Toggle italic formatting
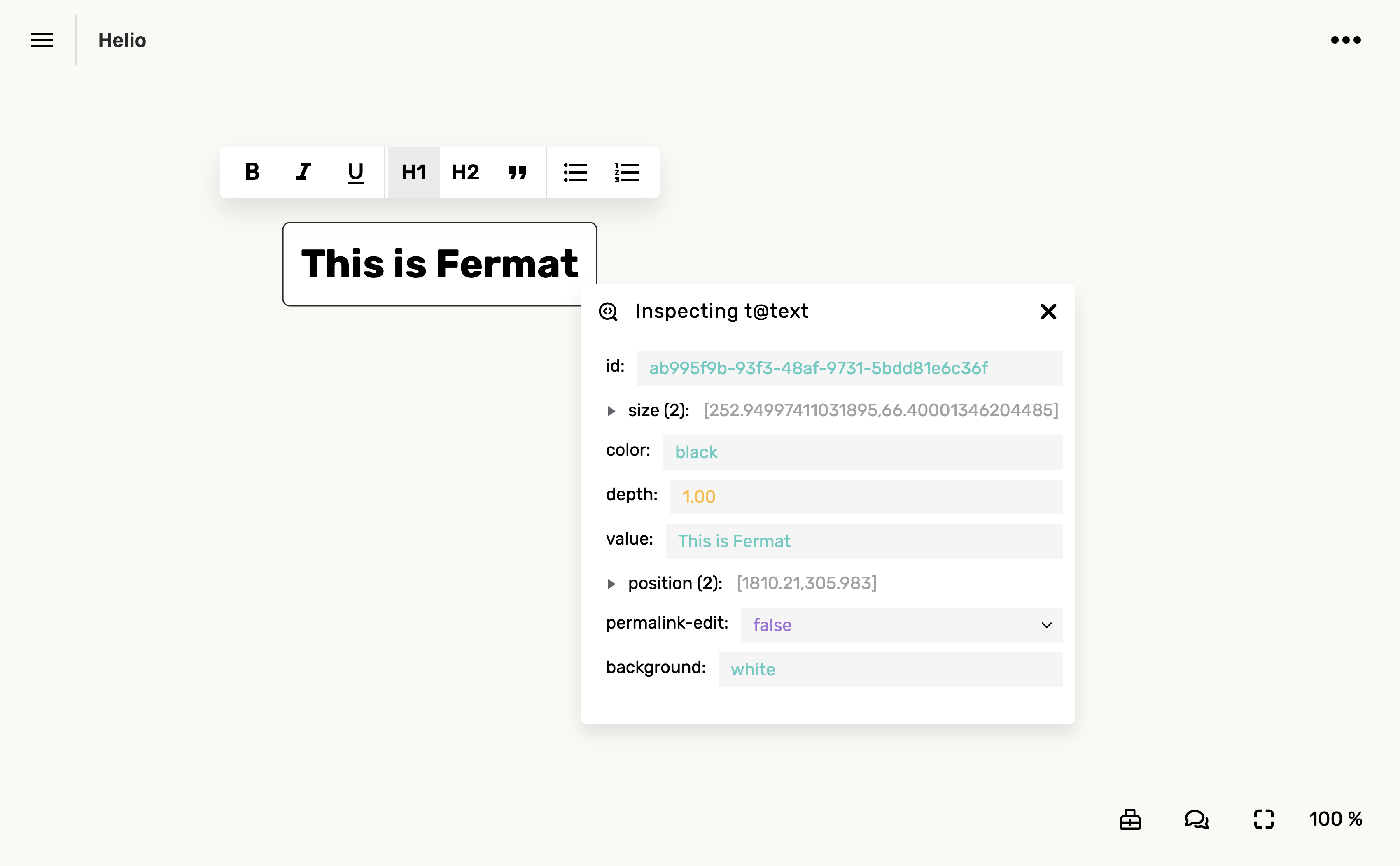This screenshot has height=866, width=1400. click(x=303, y=172)
